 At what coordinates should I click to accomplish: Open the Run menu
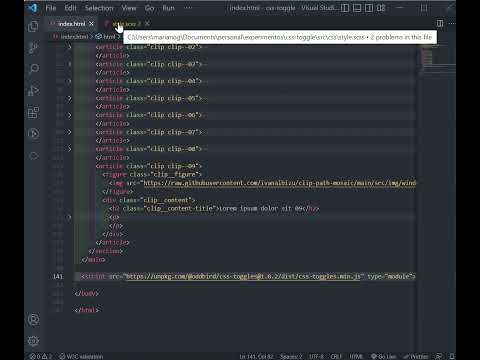coord(168,8)
